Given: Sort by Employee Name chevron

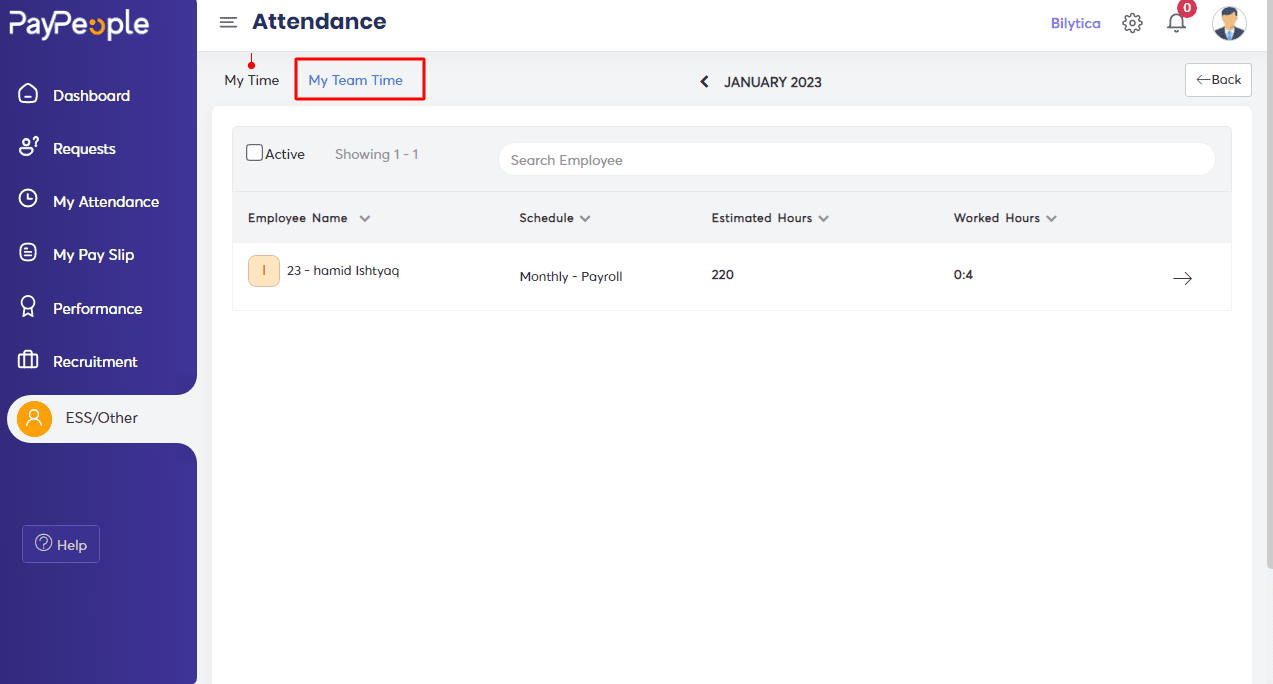Looking at the screenshot, I should click(365, 218).
